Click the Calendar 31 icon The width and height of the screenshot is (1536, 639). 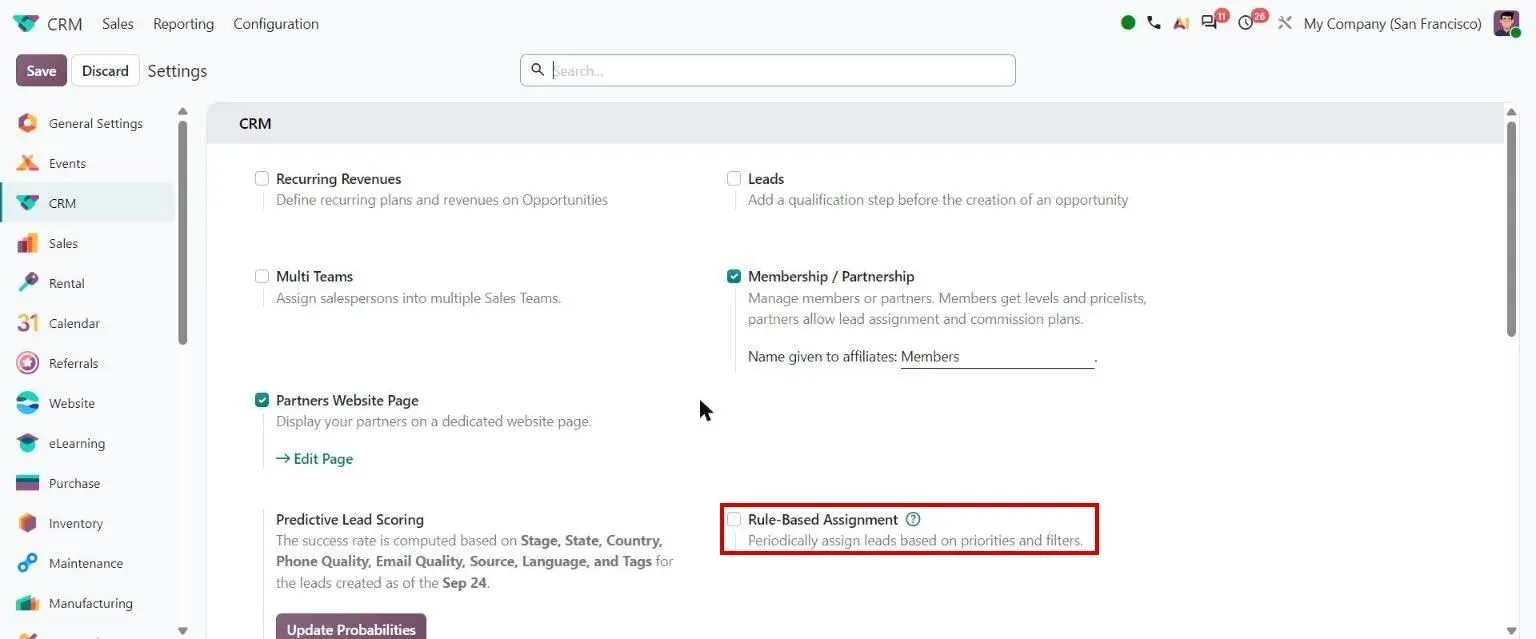[28, 323]
